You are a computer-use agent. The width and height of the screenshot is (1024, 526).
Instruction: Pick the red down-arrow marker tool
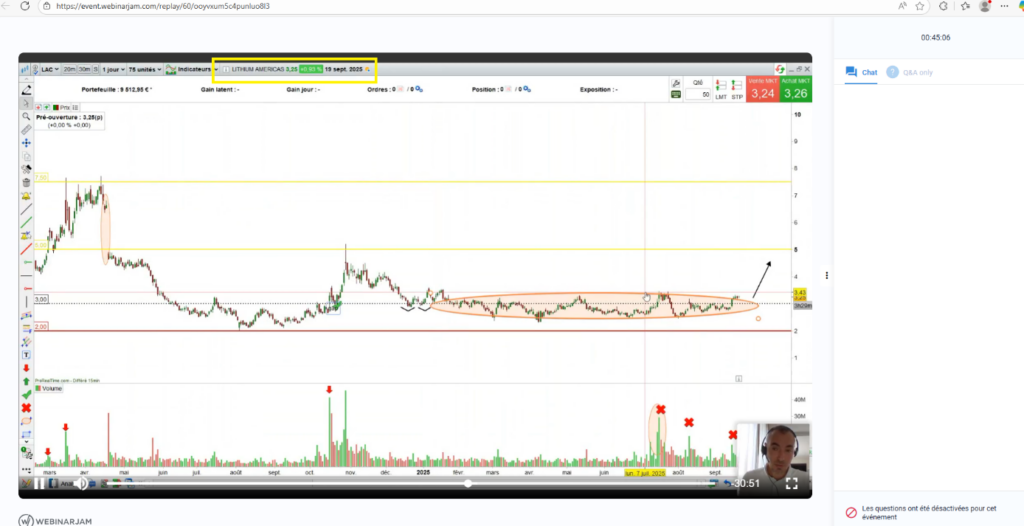(26, 369)
